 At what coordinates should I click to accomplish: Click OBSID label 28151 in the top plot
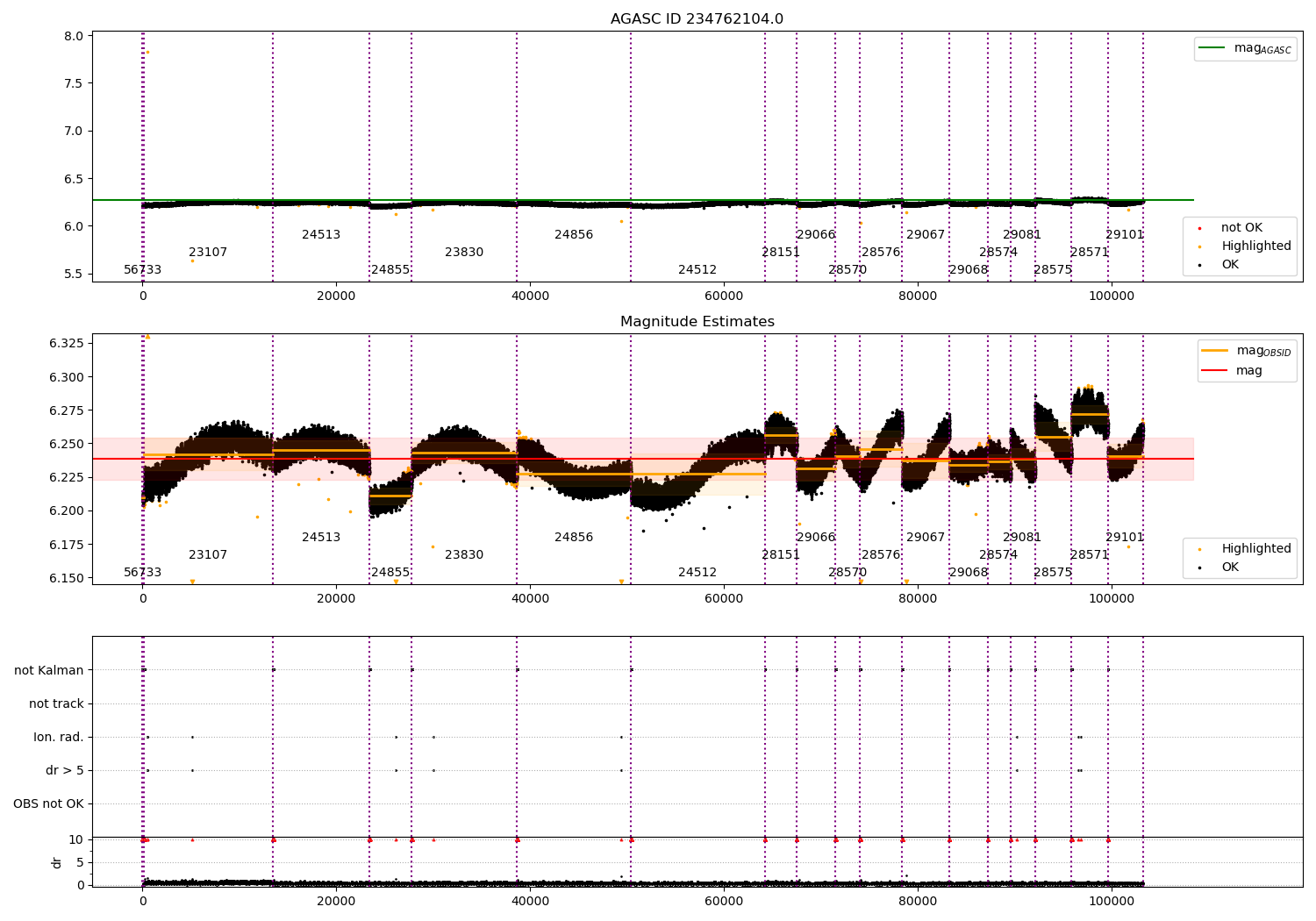point(781,253)
